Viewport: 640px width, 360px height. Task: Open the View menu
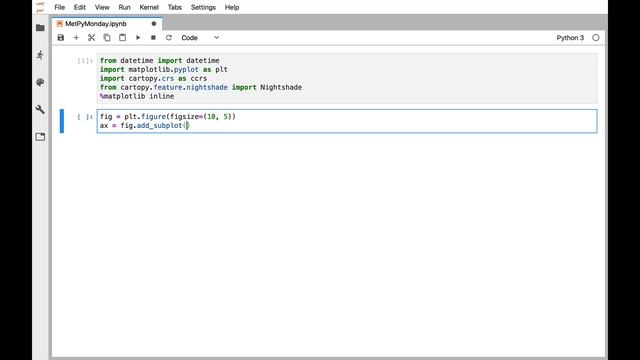tap(102, 7)
